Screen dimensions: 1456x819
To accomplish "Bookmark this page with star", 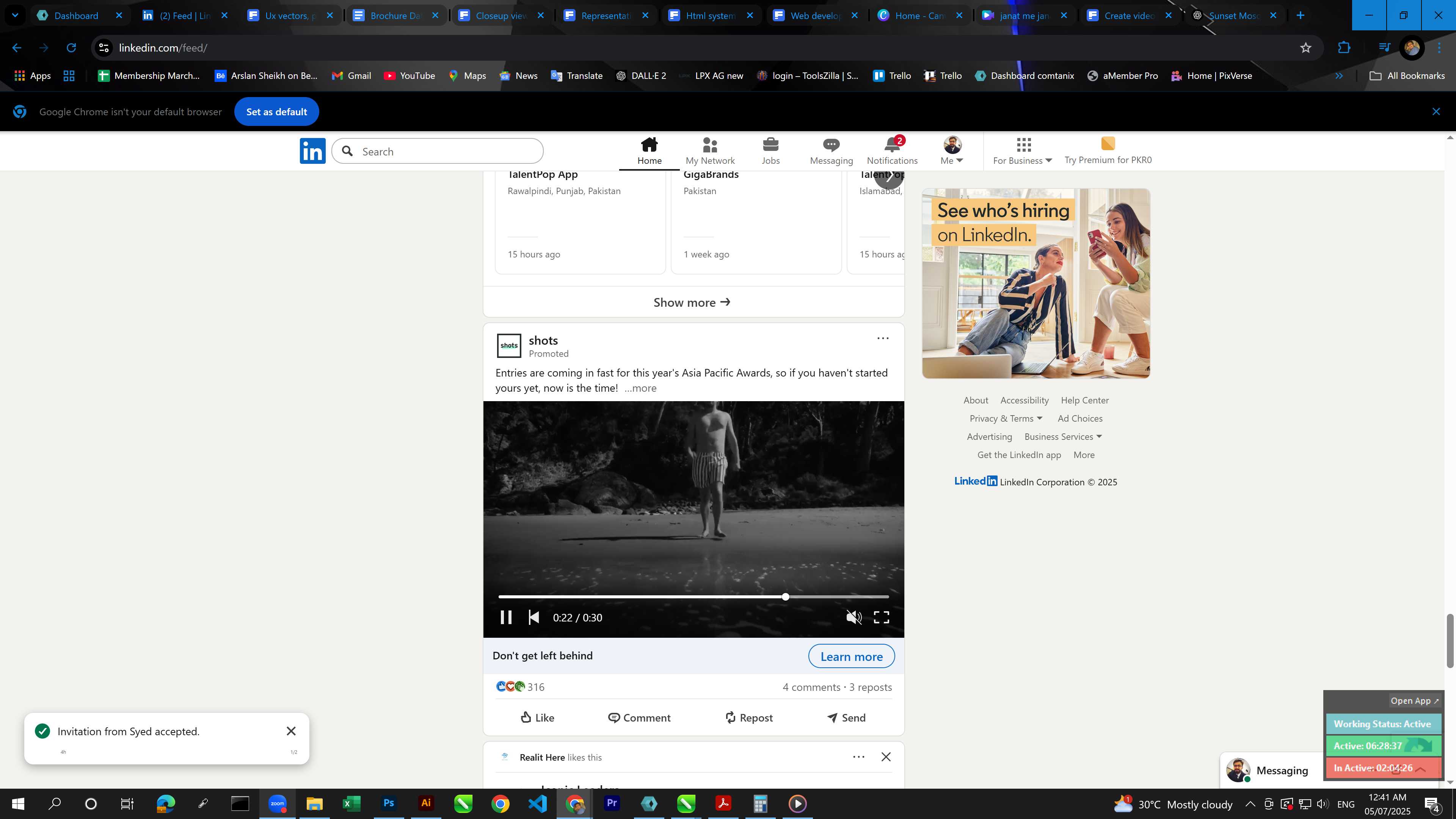I will 1305,48.
